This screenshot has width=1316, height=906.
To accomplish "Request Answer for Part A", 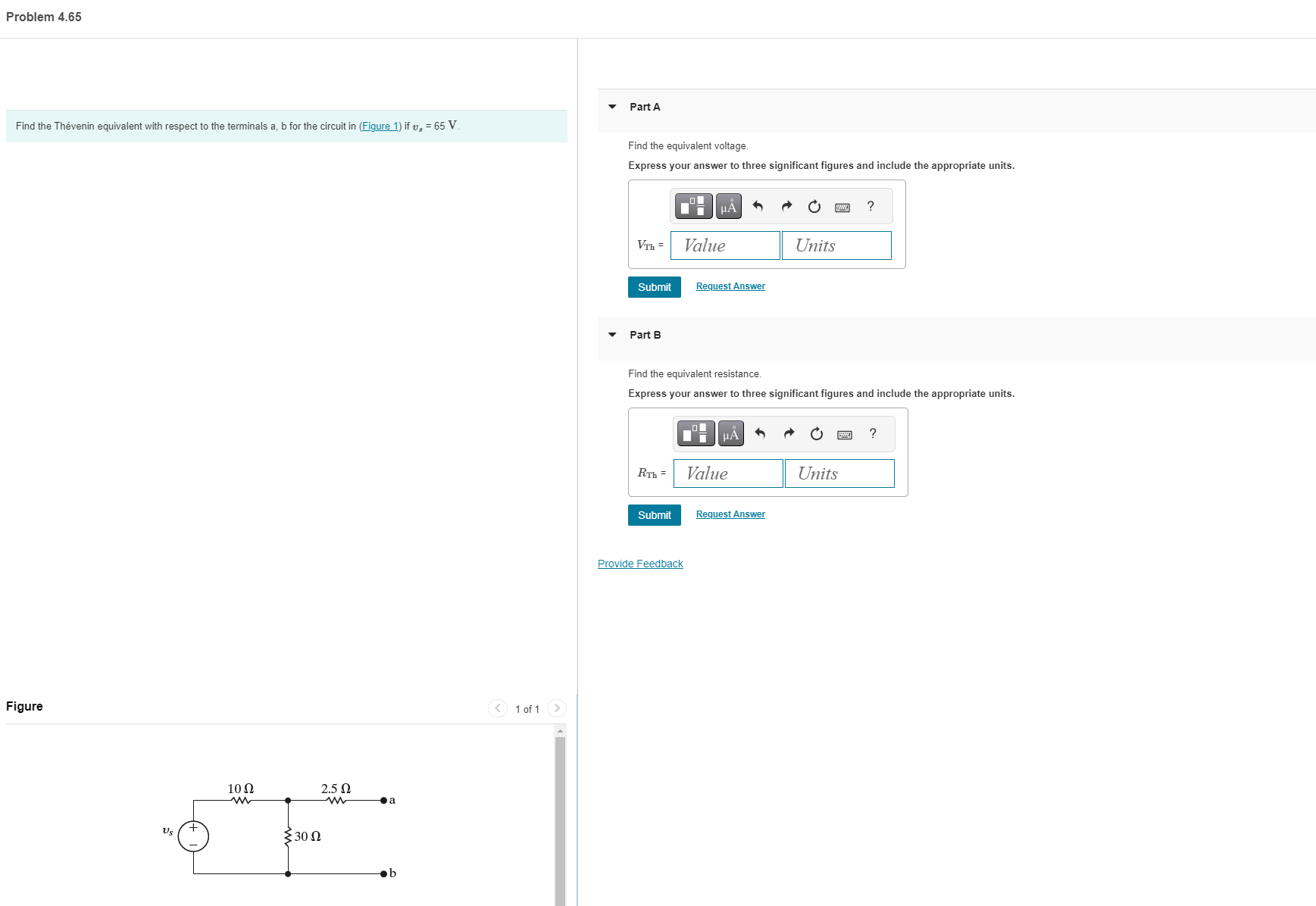I will [x=730, y=286].
